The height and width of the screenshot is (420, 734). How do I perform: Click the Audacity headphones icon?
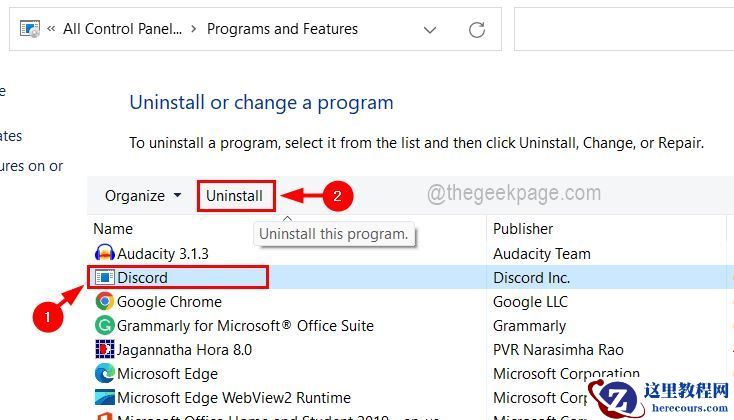click(x=104, y=253)
